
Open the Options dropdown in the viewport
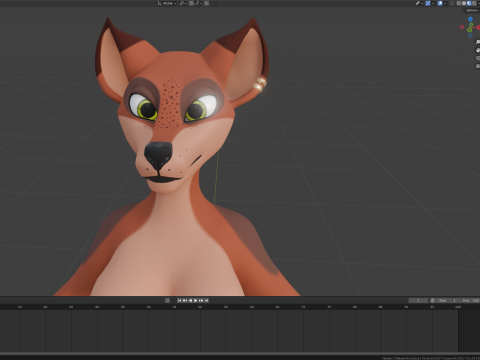pos(473,10)
